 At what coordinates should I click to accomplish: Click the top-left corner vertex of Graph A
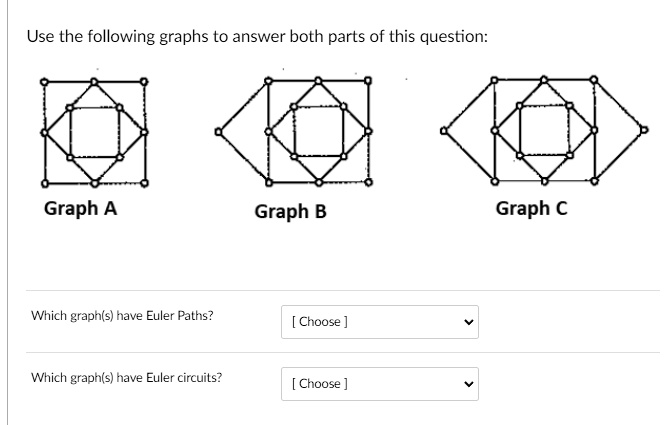pos(44,81)
